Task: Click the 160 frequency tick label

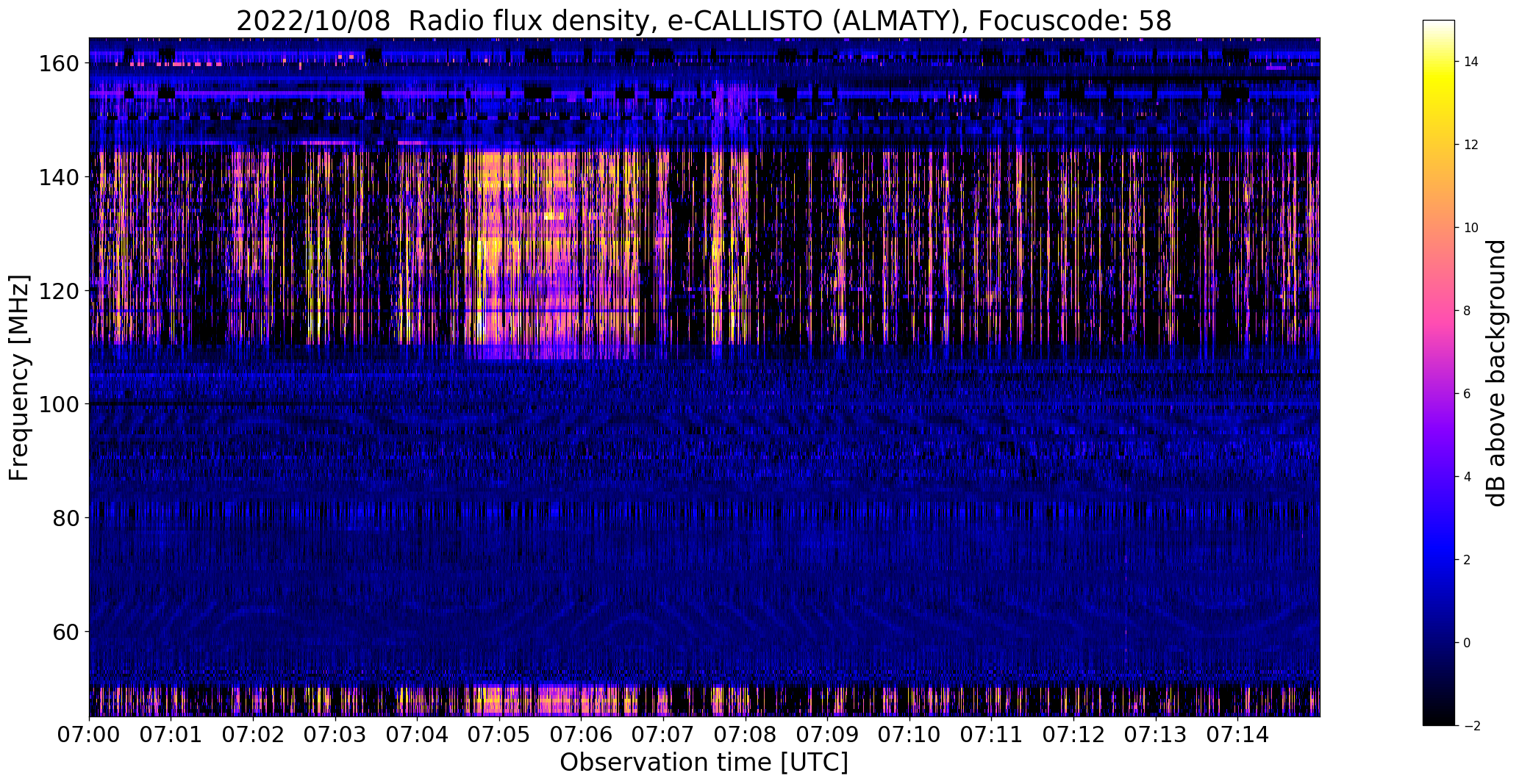Action: point(60,64)
